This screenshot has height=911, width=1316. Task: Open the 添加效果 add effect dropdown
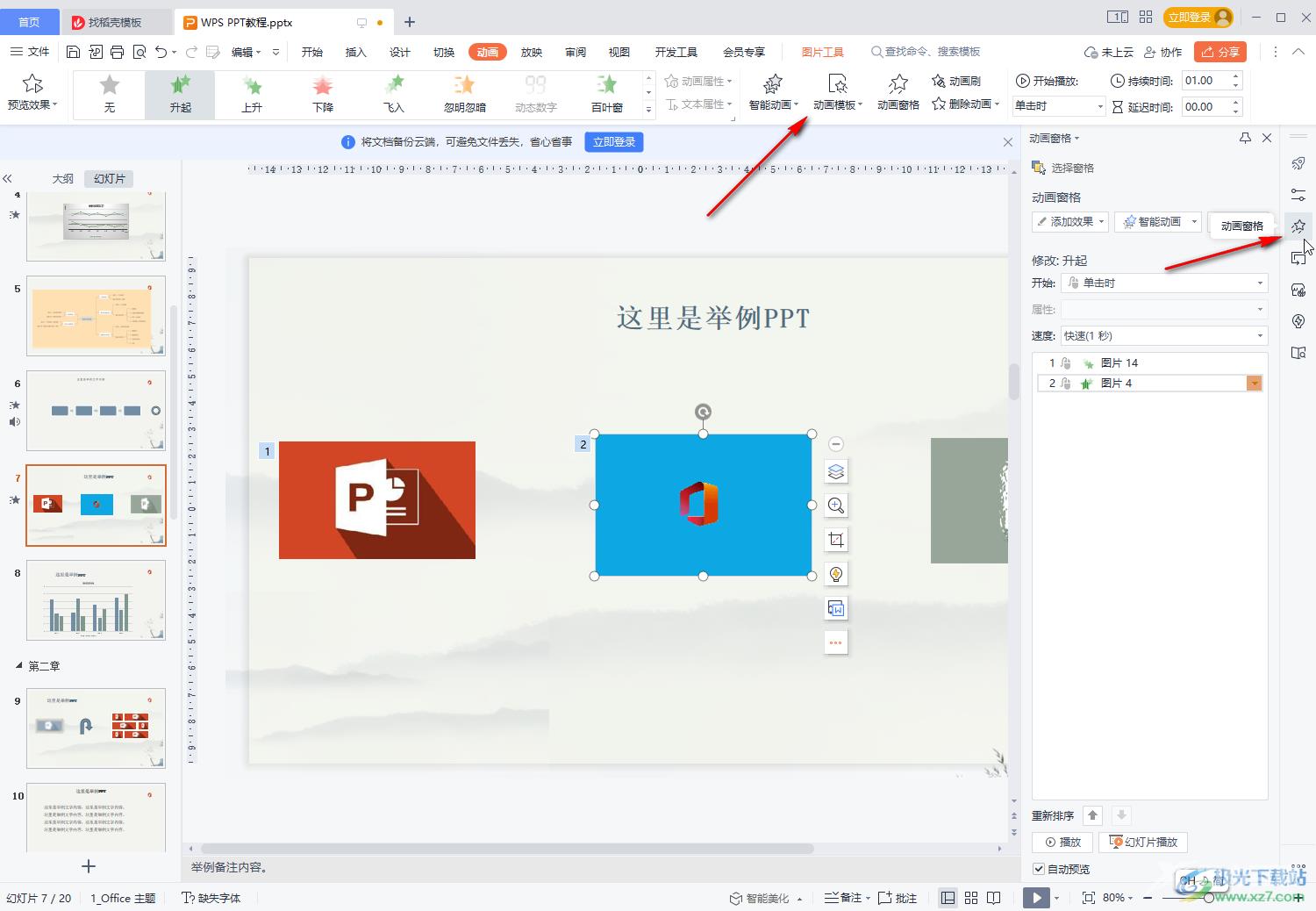1070,221
